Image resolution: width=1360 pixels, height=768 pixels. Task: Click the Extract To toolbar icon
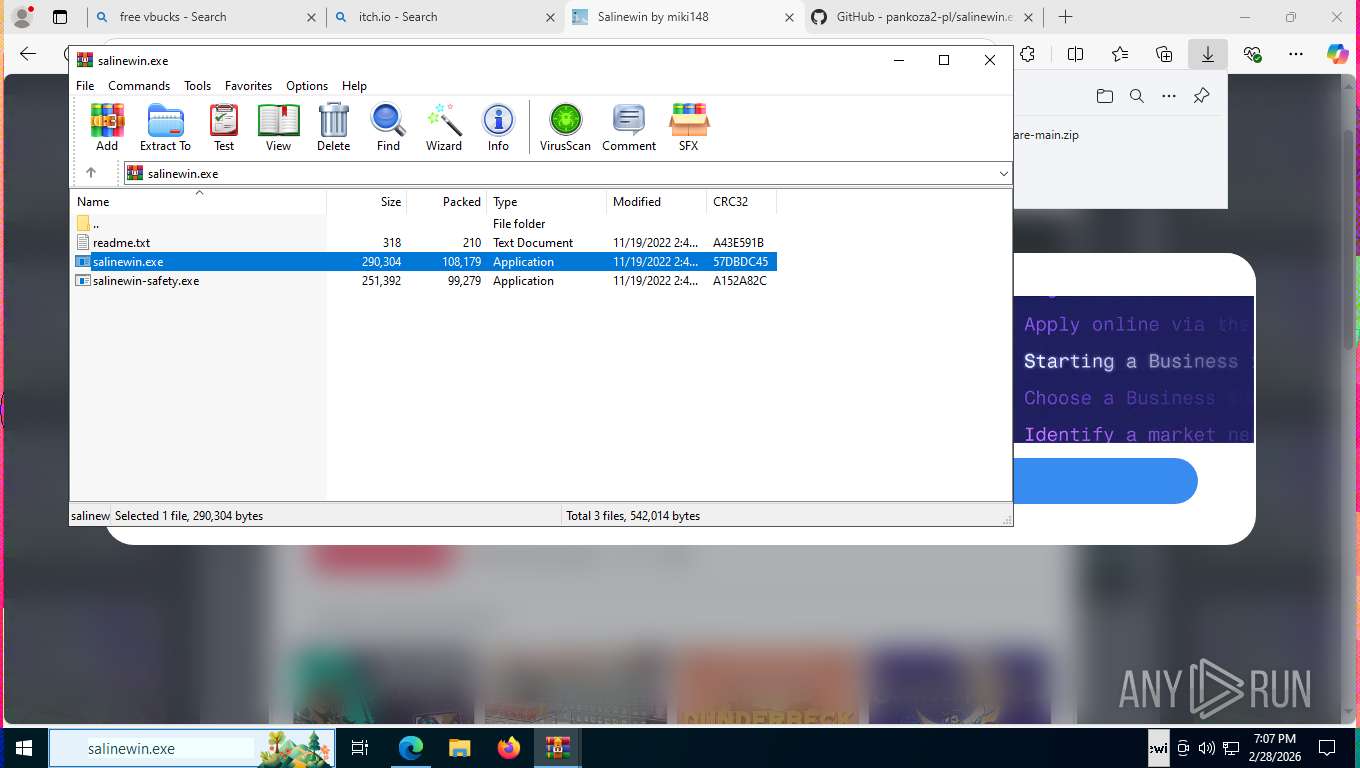pyautogui.click(x=165, y=127)
